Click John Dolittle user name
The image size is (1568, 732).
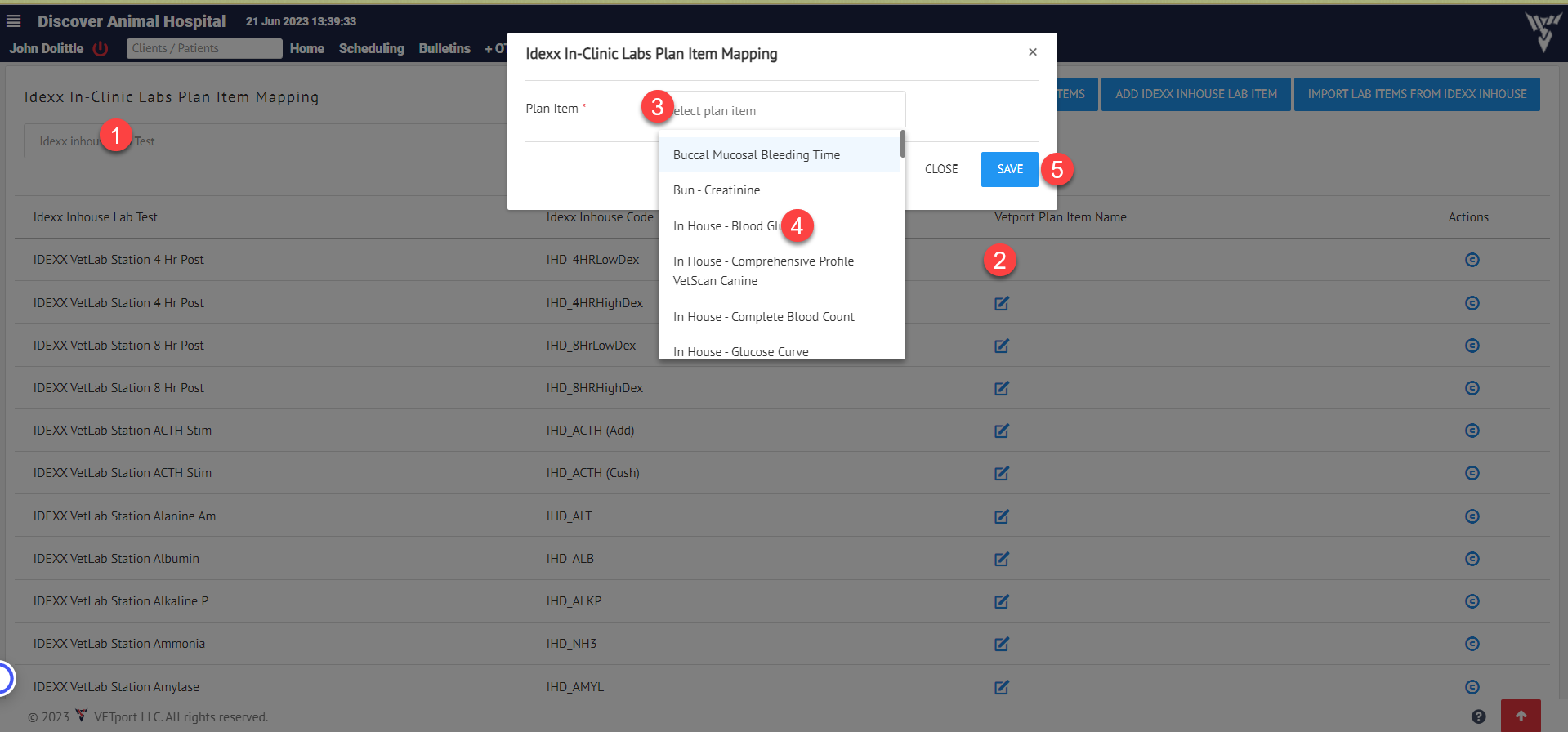(47, 48)
